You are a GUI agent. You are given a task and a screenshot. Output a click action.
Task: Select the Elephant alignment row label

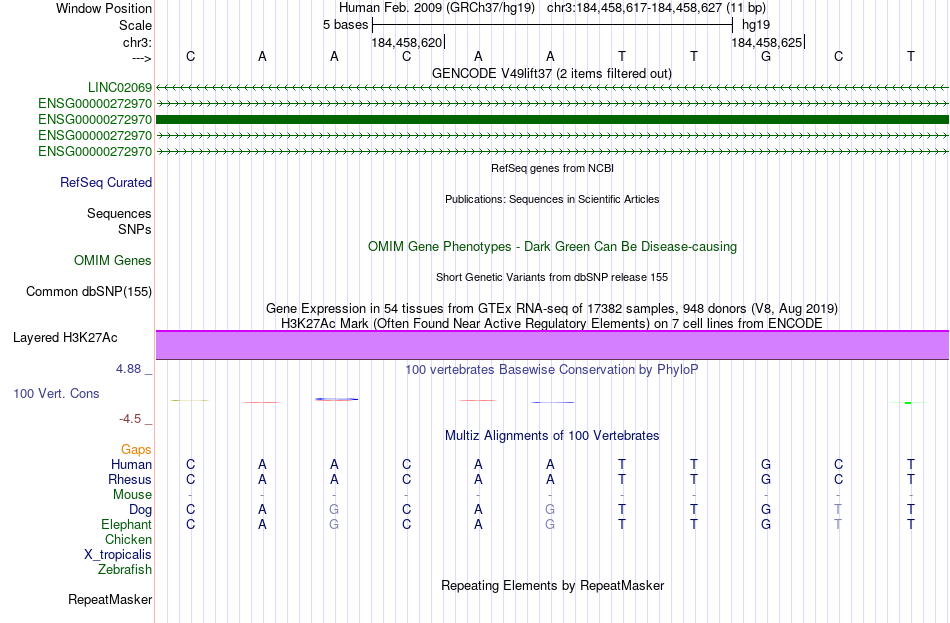(127, 525)
